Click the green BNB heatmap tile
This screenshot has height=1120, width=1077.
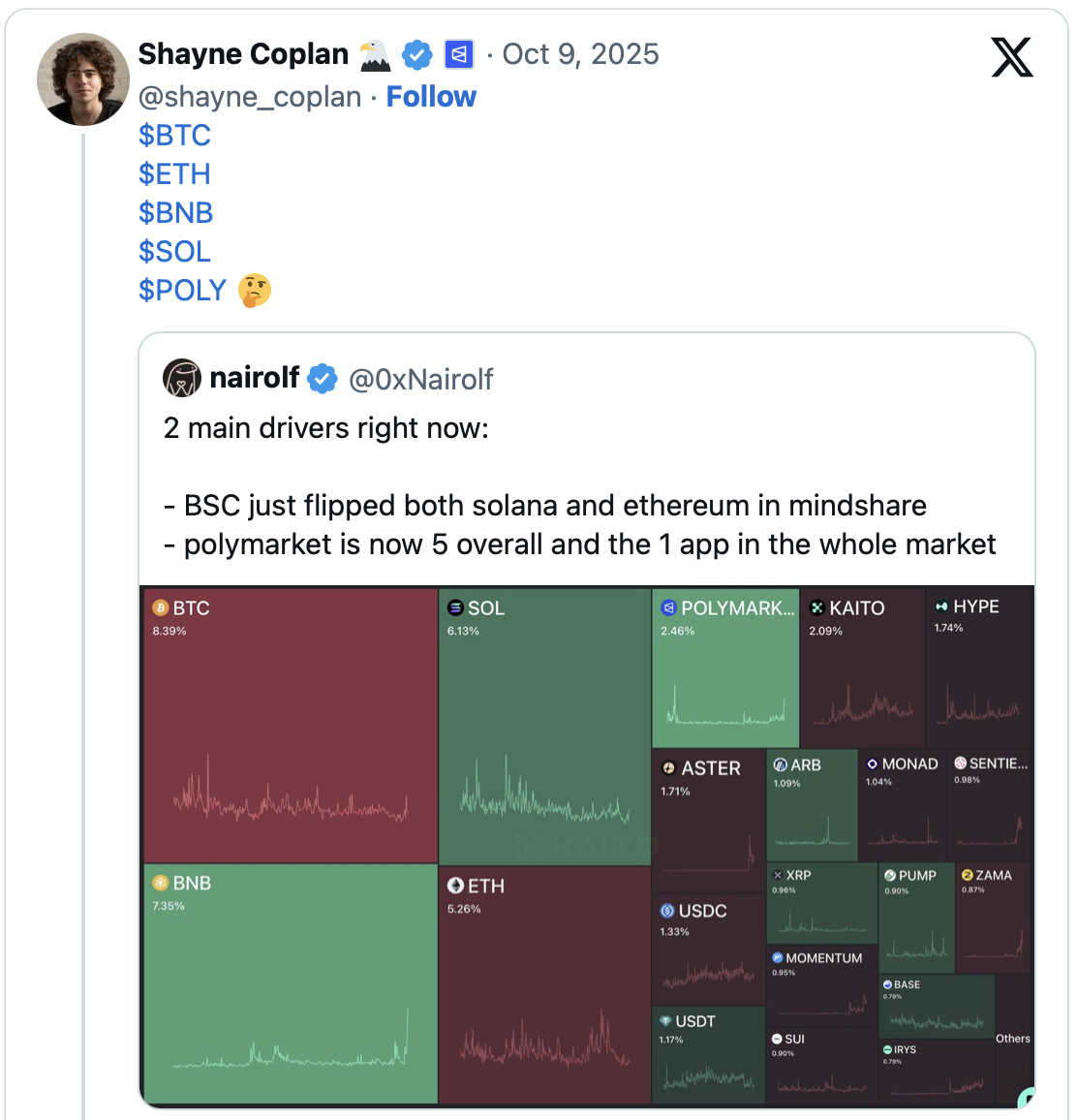point(290,983)
